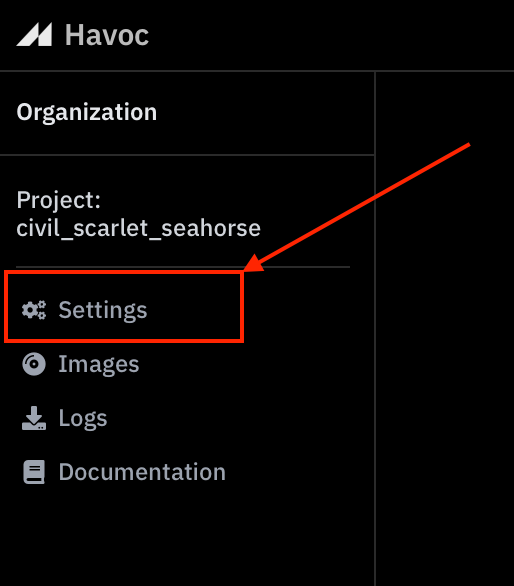
Task: Click the Documentation book icon
Action: tap(34, 472)
